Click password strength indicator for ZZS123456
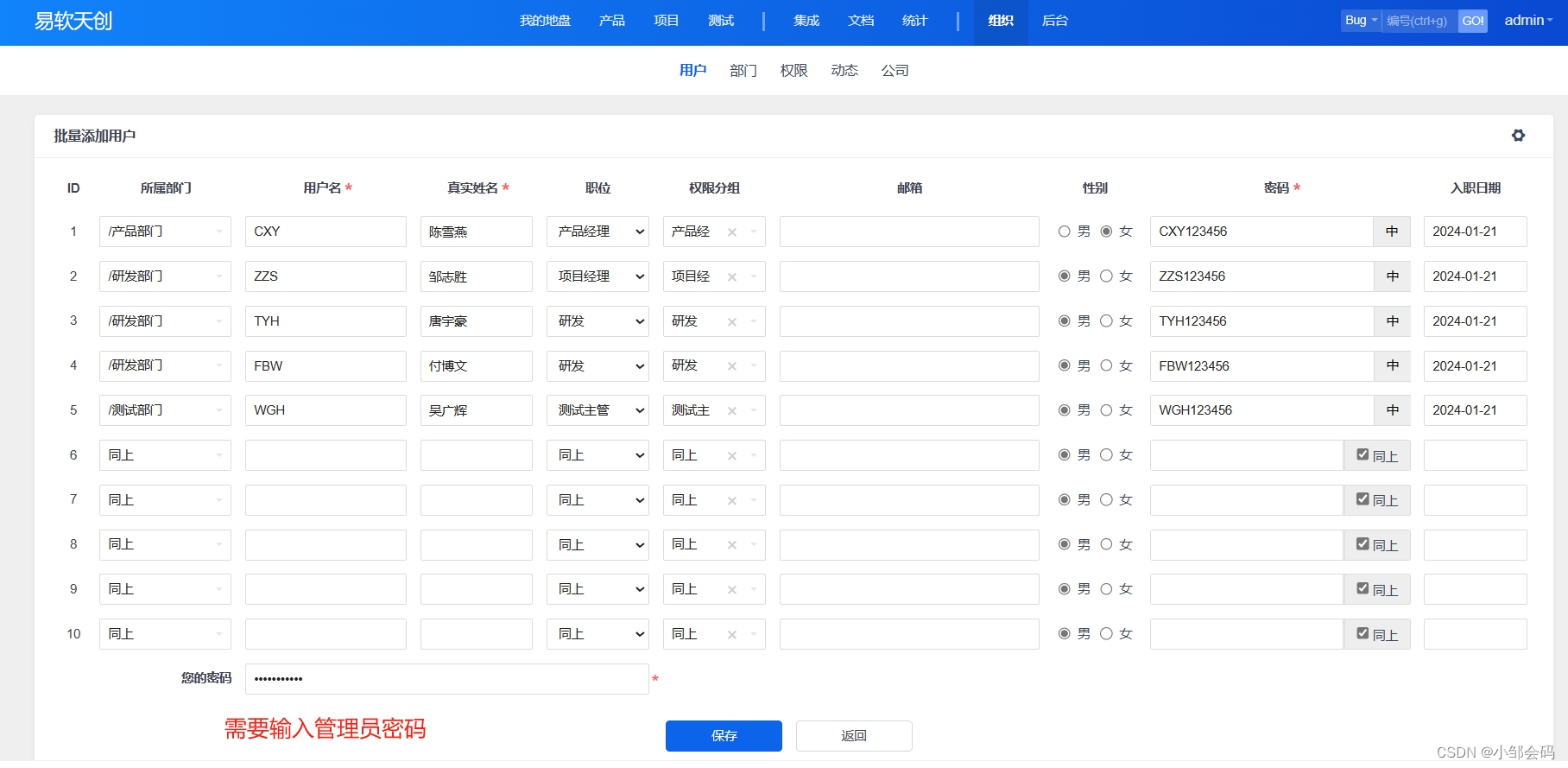 point(1392,276)
